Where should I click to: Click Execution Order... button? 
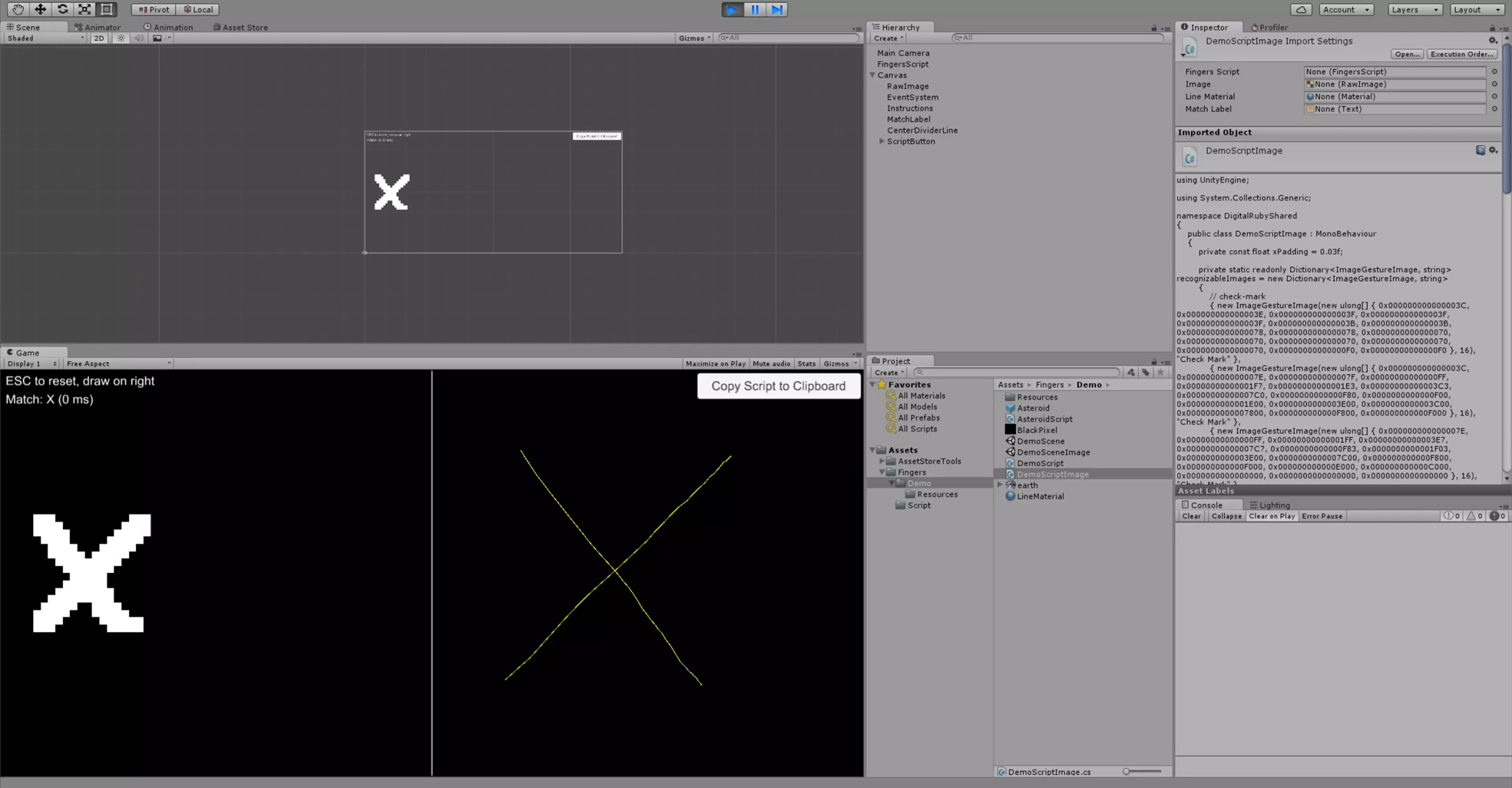1461,54
